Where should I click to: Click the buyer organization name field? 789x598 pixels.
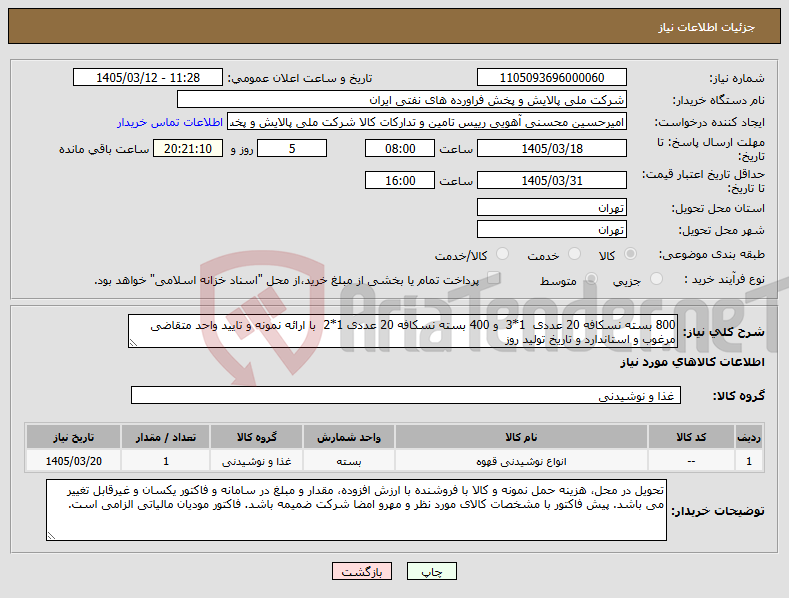coord(402,100)
